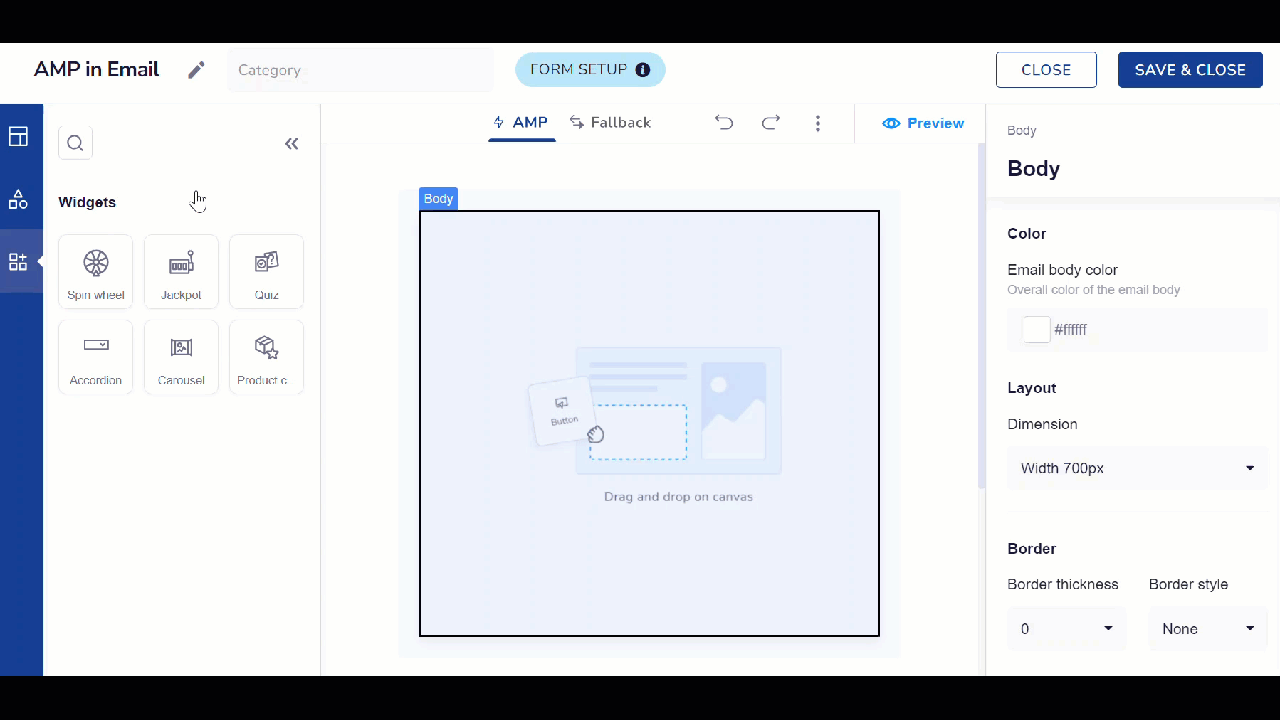The image size is (1280, 720).
Task: Switch to the Fallback tab
Action: 610,122
